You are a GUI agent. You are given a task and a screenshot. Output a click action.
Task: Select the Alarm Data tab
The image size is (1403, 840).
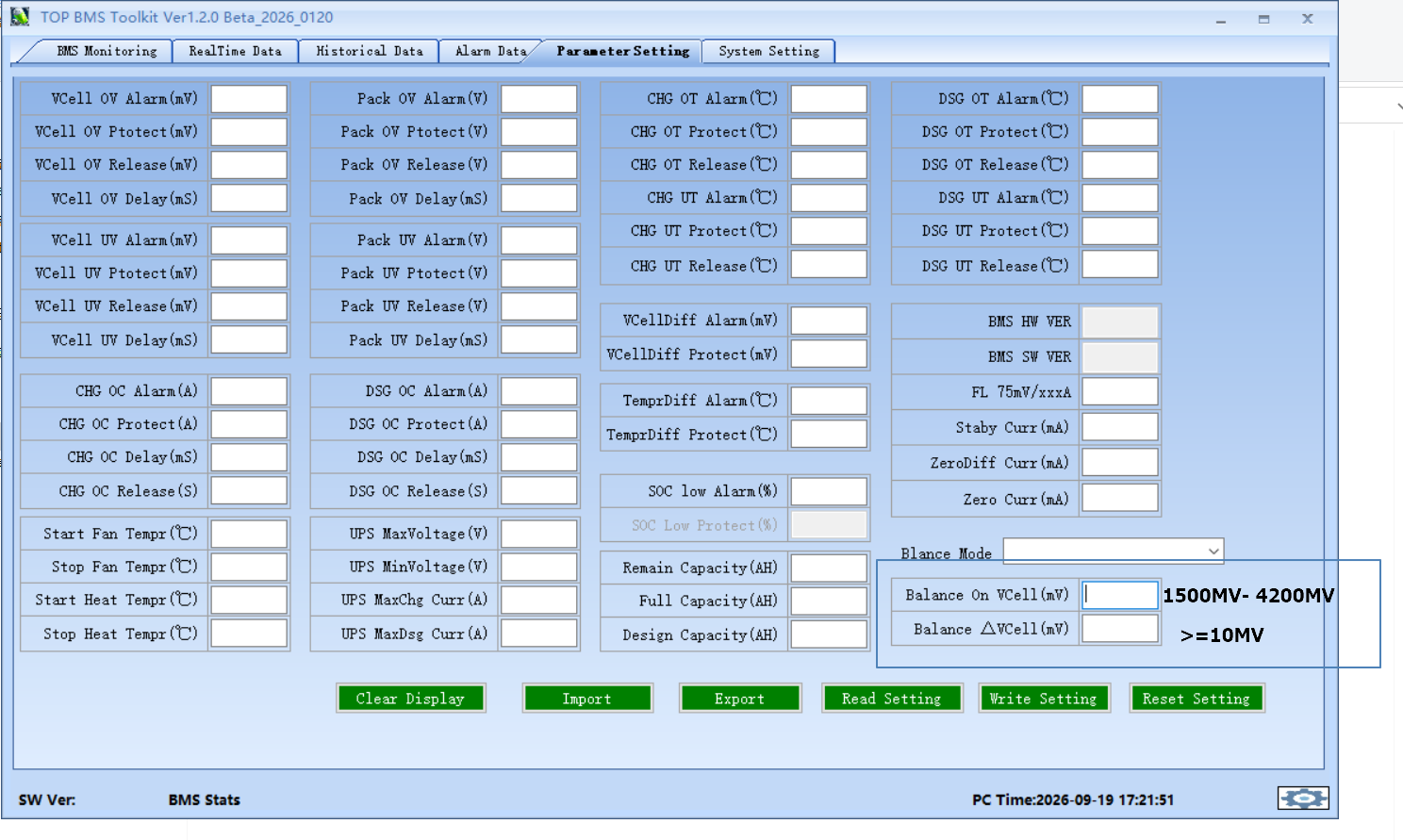(490, 51)
